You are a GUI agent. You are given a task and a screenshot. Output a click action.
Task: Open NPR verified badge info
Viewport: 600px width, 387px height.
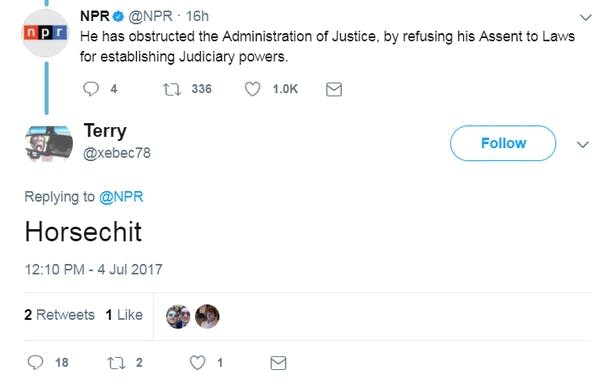pyautogui.click(x=118, y=16)
